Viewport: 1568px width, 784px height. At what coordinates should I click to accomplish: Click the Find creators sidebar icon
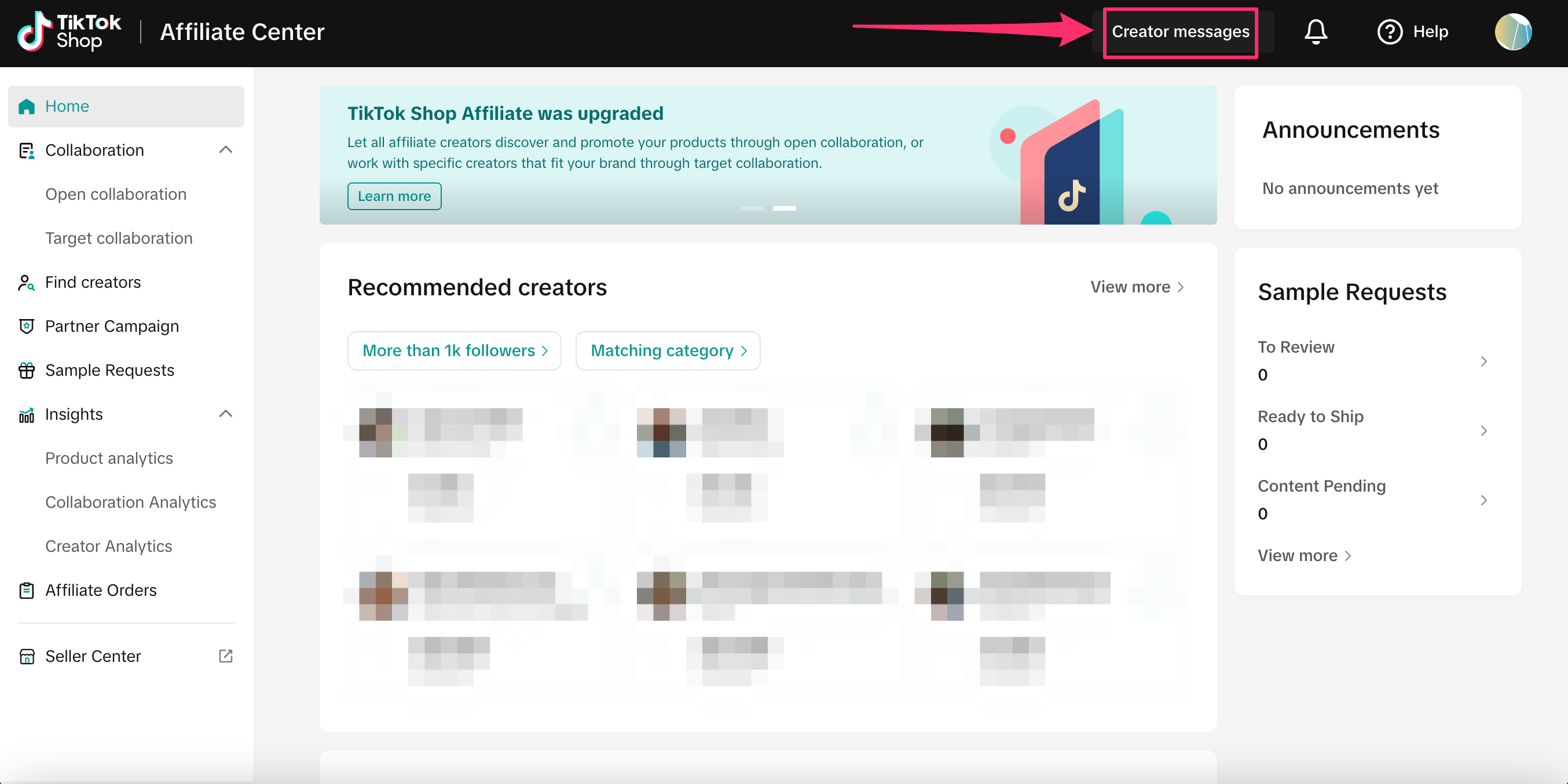(x=26, y=283)
